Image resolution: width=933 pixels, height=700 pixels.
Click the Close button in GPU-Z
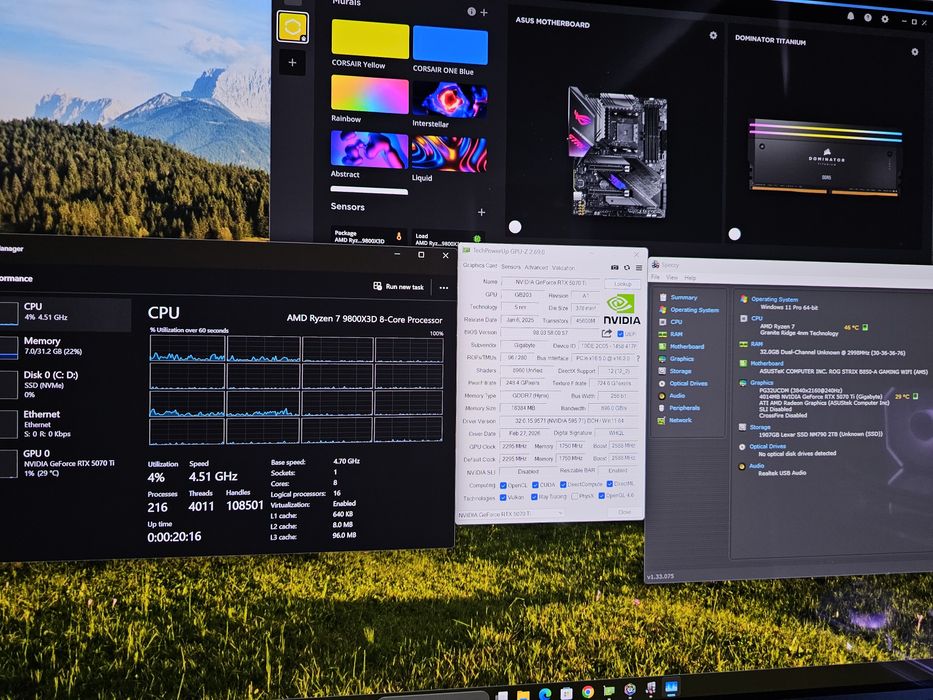(624, 512)
